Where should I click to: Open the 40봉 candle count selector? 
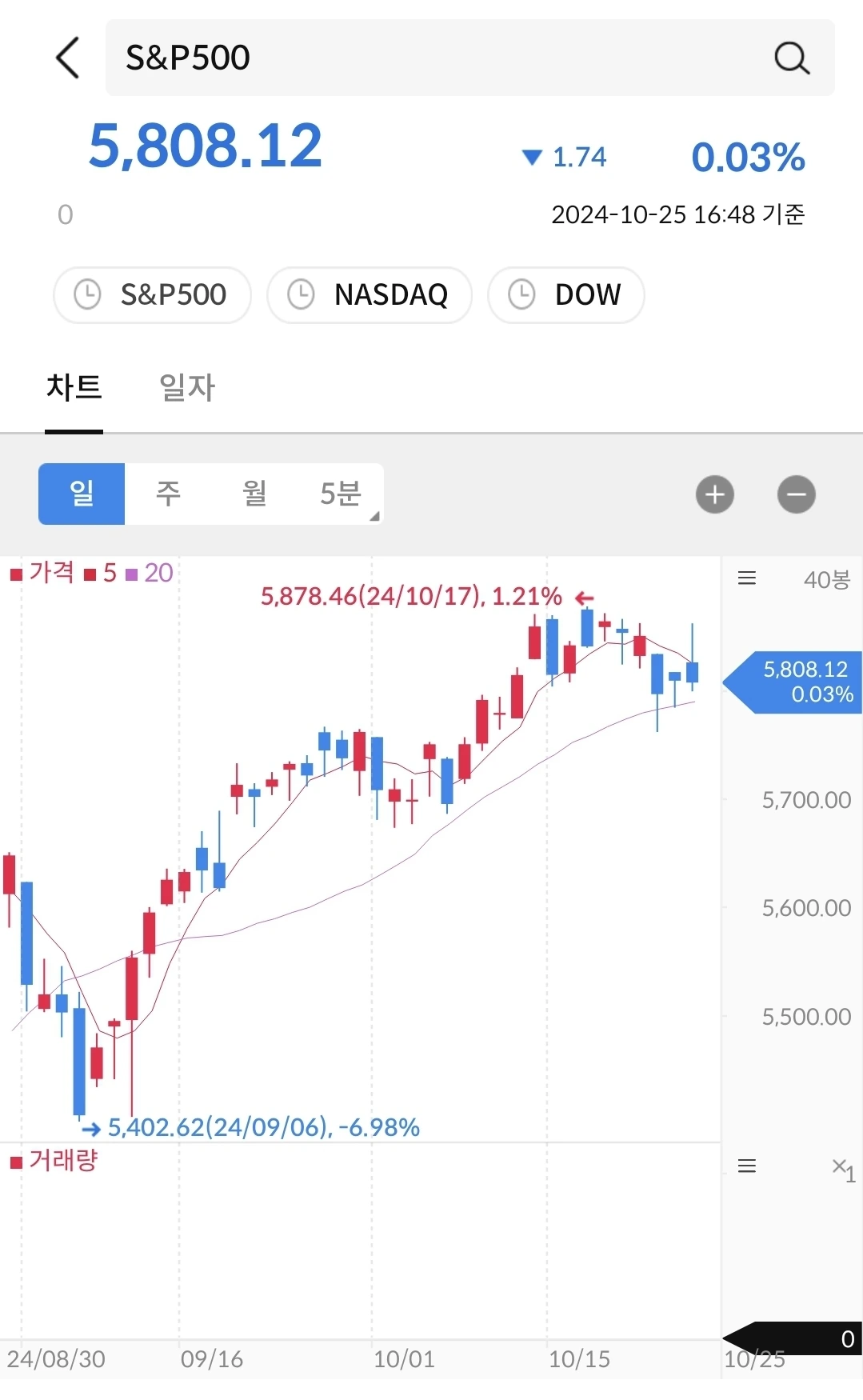tap(827, 579)
